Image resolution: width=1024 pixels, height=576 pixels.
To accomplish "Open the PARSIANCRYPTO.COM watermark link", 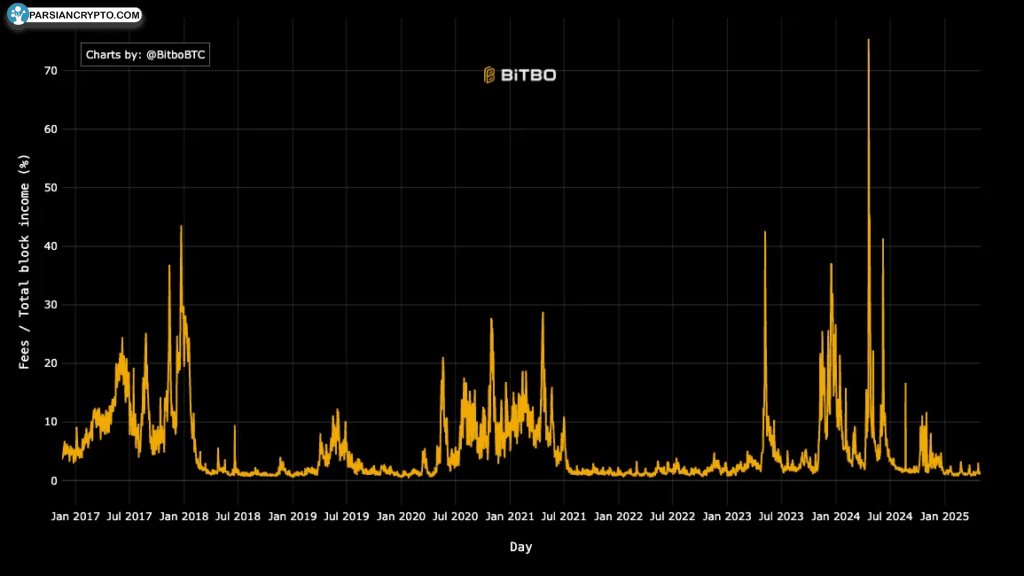I will (x=84, y=16).
